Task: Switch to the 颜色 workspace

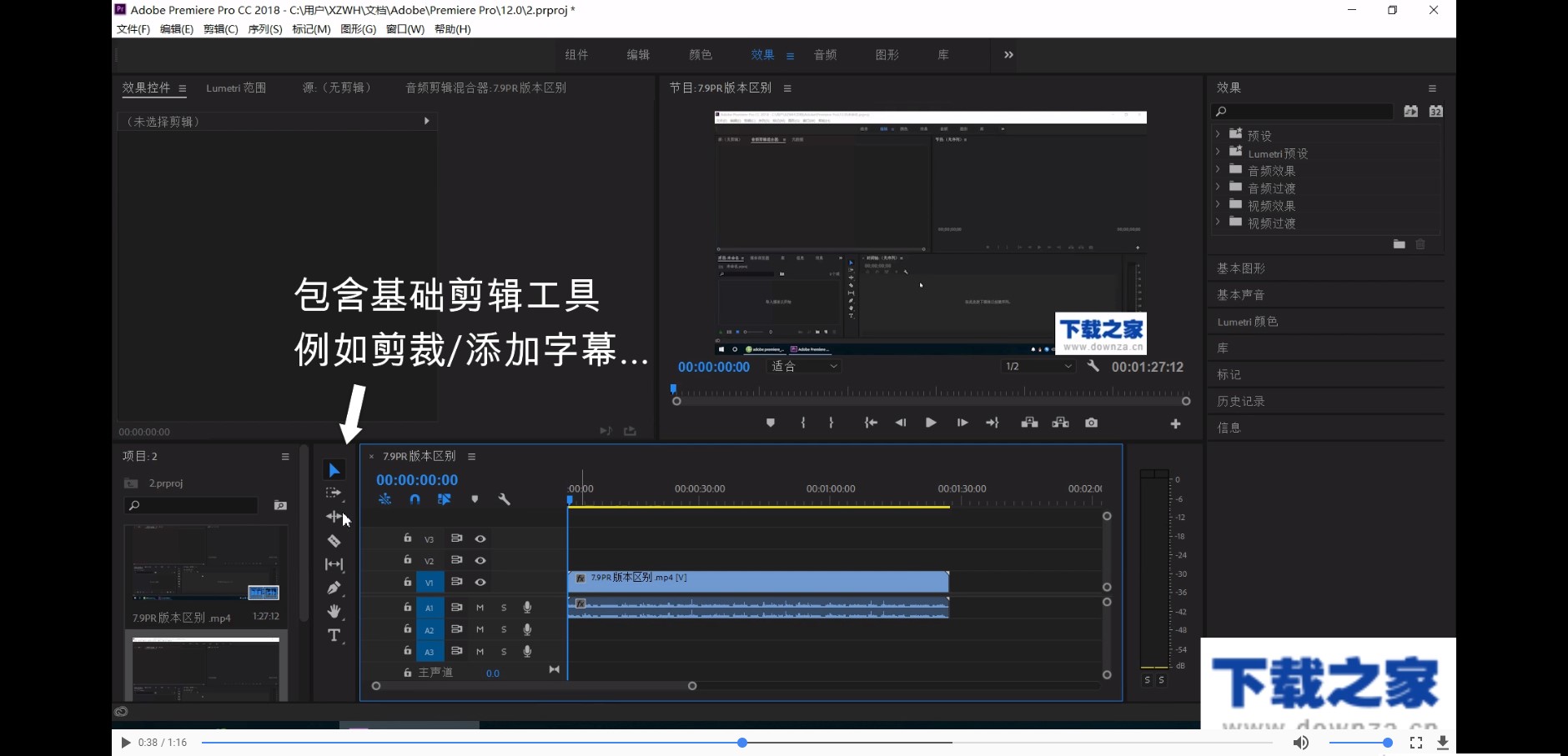Action: [x=701, y=54]
